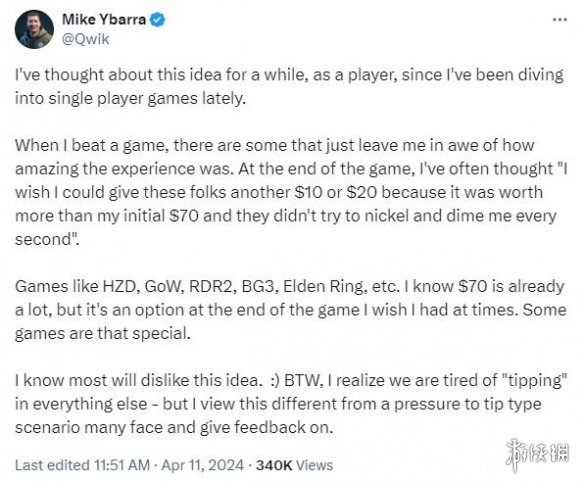Click the paragraph starting 'When I beat'
The image size is (584, 483).
[x=291, y=192]
